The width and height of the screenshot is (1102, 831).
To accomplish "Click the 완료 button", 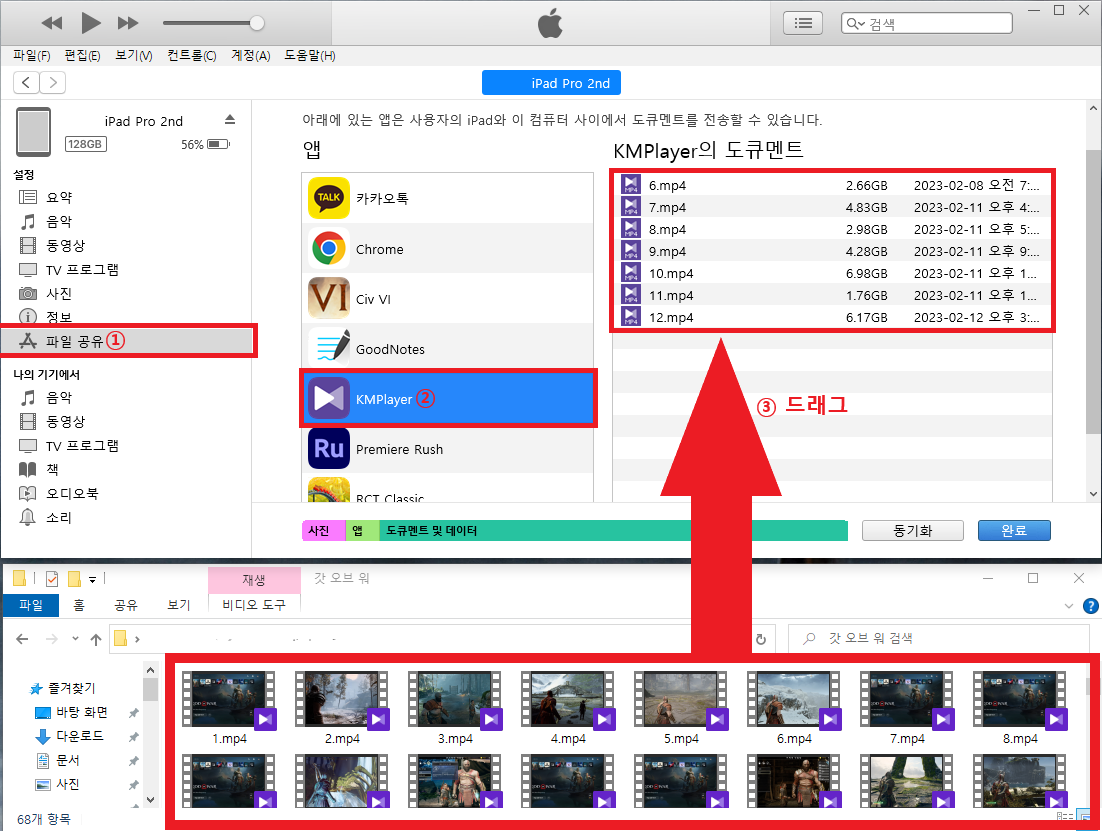I will coord(1013,531).
